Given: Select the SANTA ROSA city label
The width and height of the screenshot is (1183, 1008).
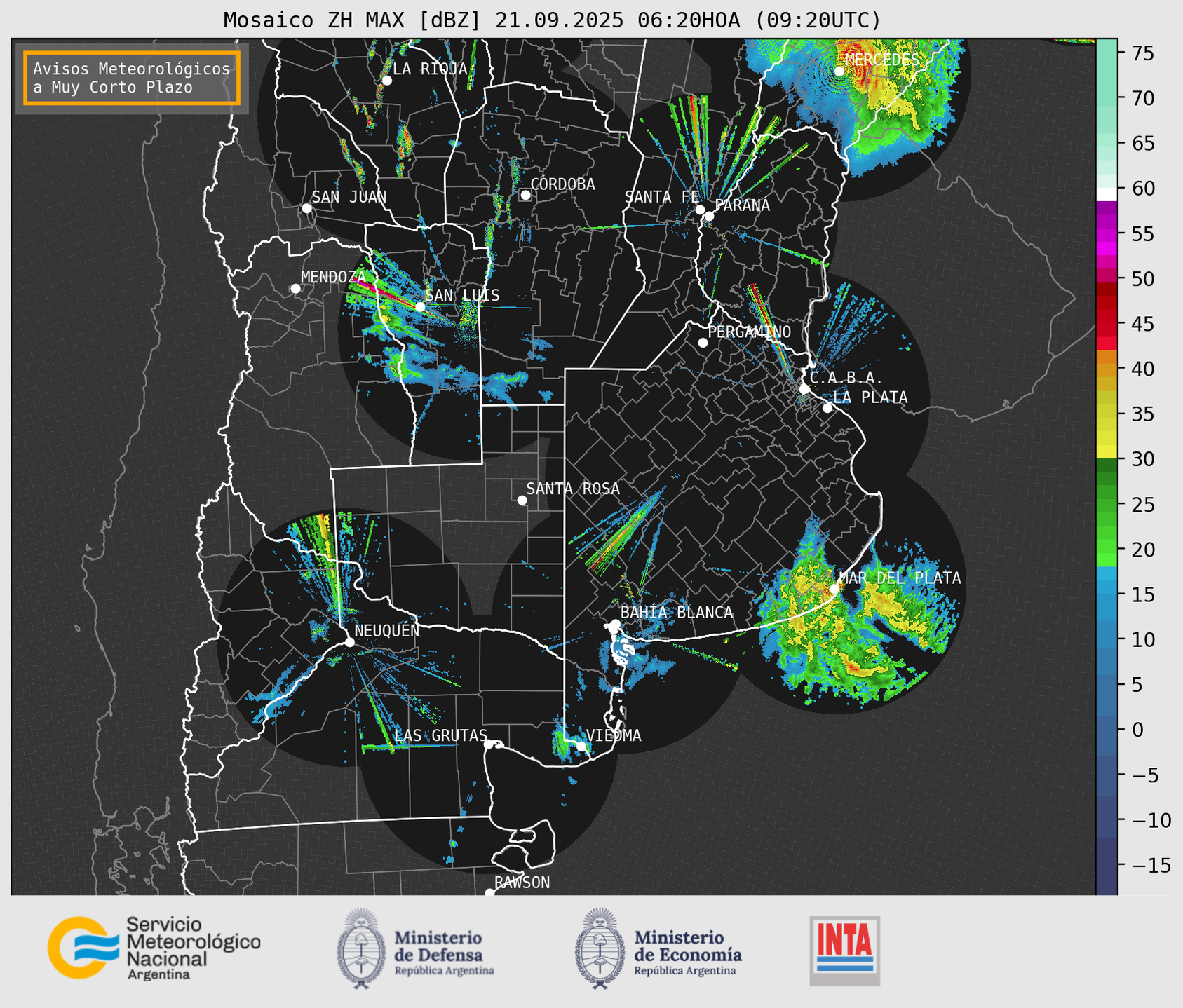Looking at the screenshot, I should [574, 489].
